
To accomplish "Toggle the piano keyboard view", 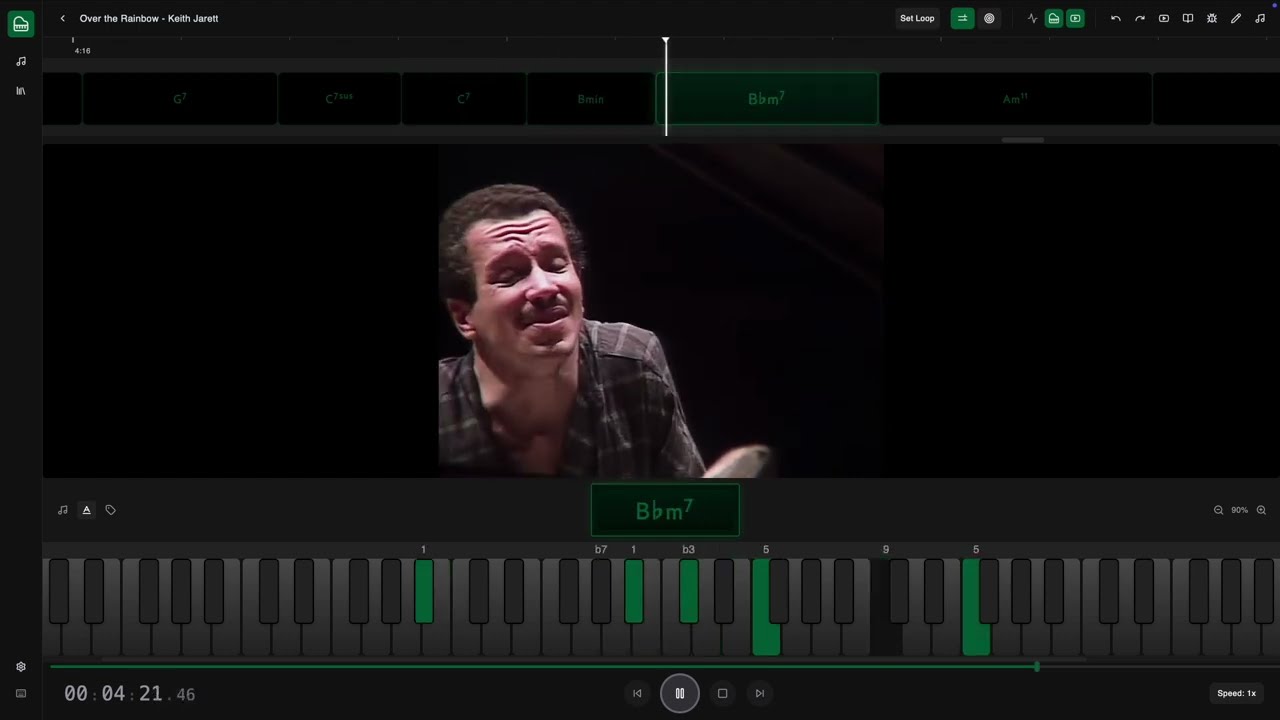I will coord(1054,18).
